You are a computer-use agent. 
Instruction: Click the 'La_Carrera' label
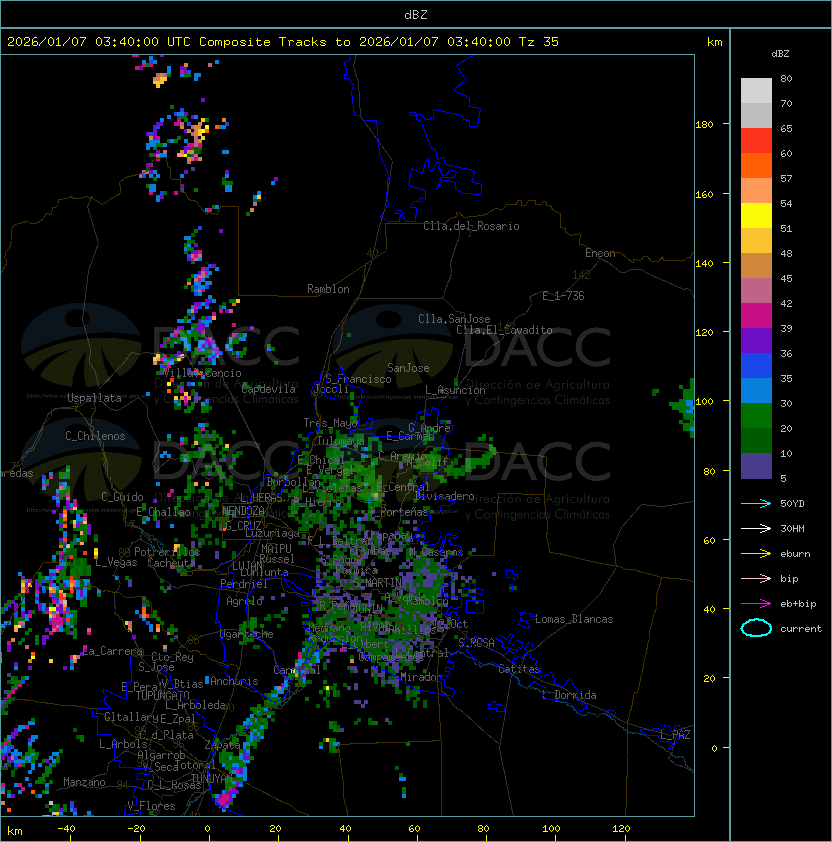coord(112,651)
